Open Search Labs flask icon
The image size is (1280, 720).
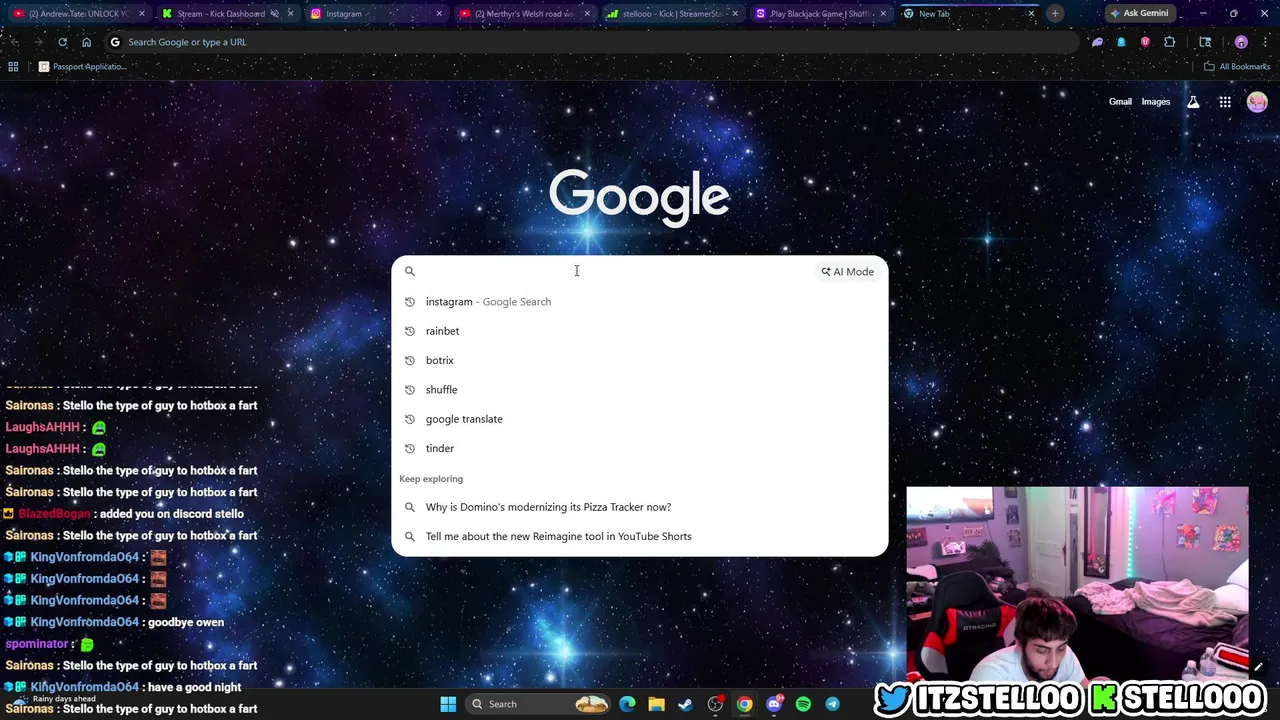click(1193, 102)
